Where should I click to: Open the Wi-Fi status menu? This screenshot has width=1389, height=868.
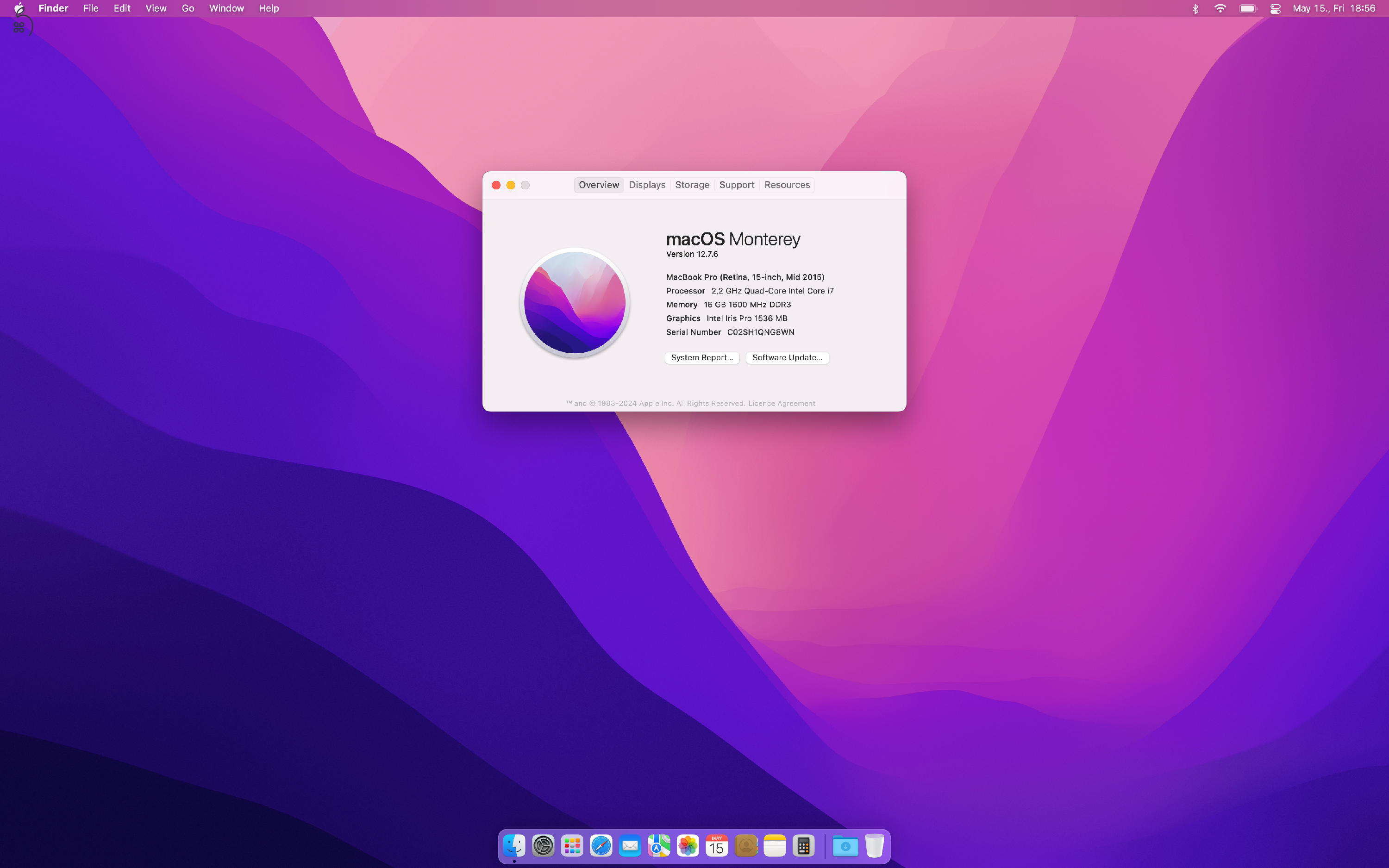[1220, 9]
